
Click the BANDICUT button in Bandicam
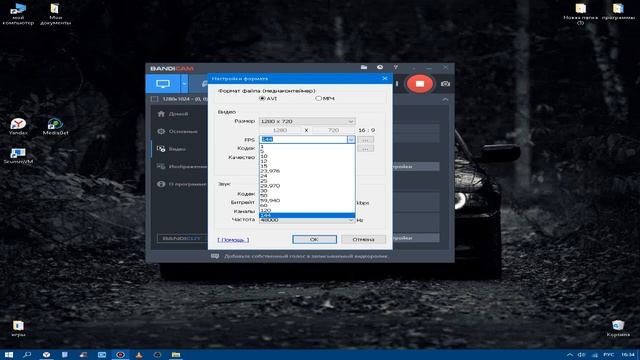click(x=182, y=238)
